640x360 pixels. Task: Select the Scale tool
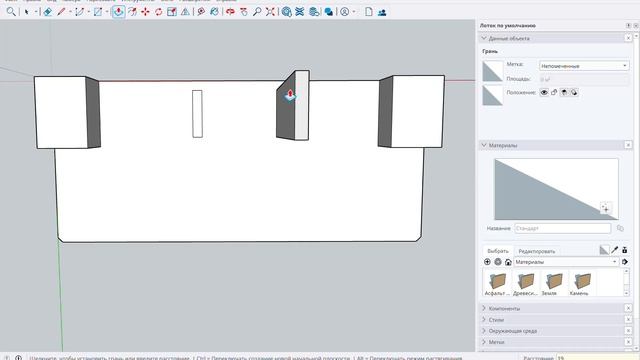point(172,12)
